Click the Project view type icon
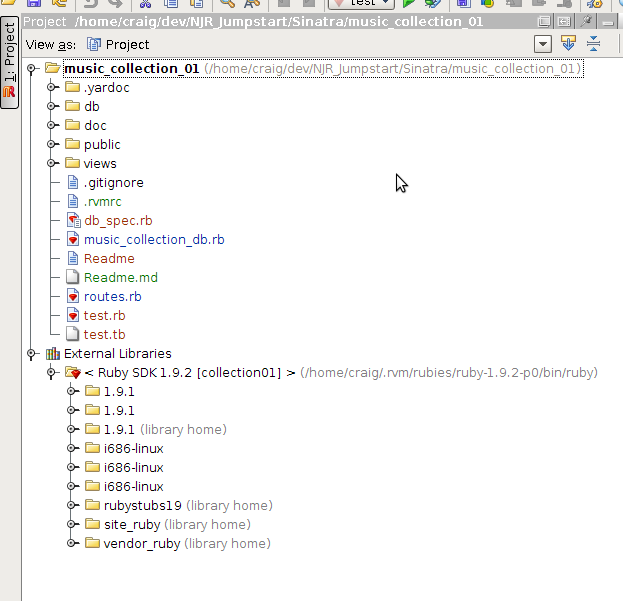Image resolution: width=623 pixels, height=601 pixels. point(94,44)
